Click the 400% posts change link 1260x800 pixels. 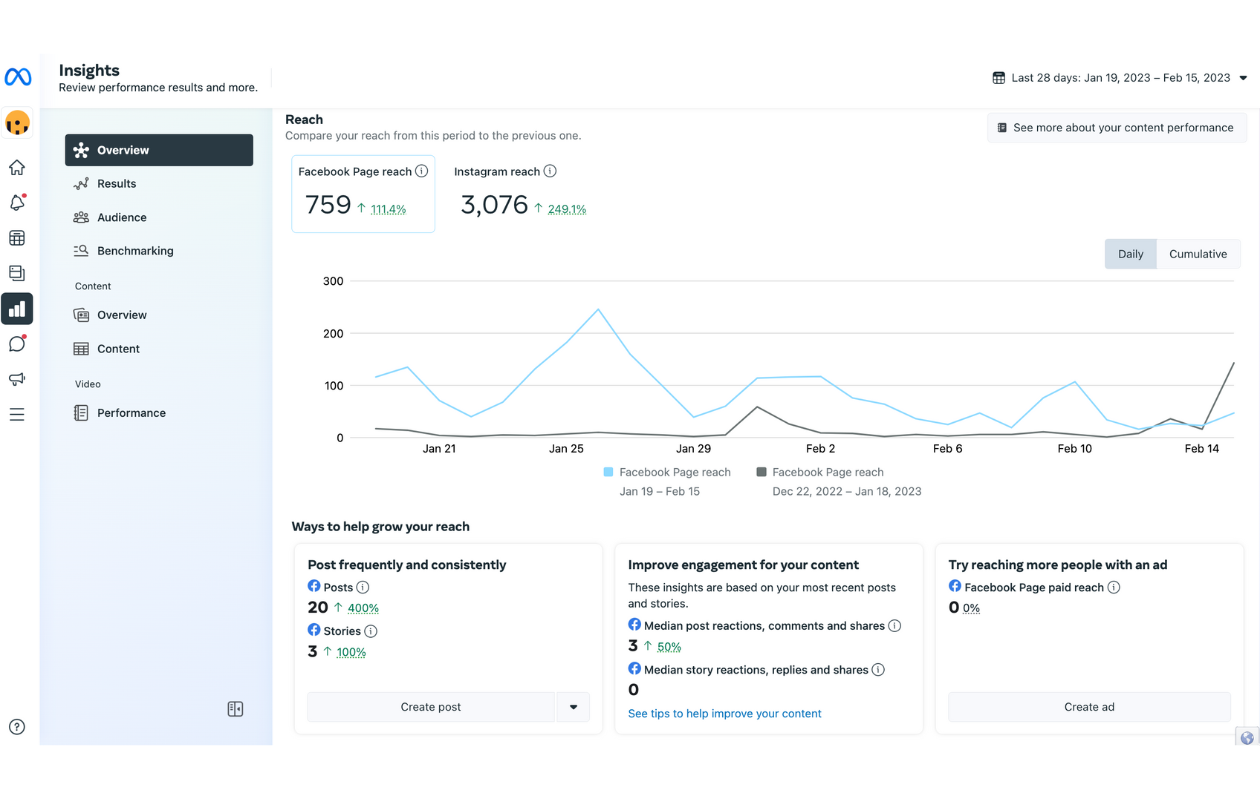(363, 608)
